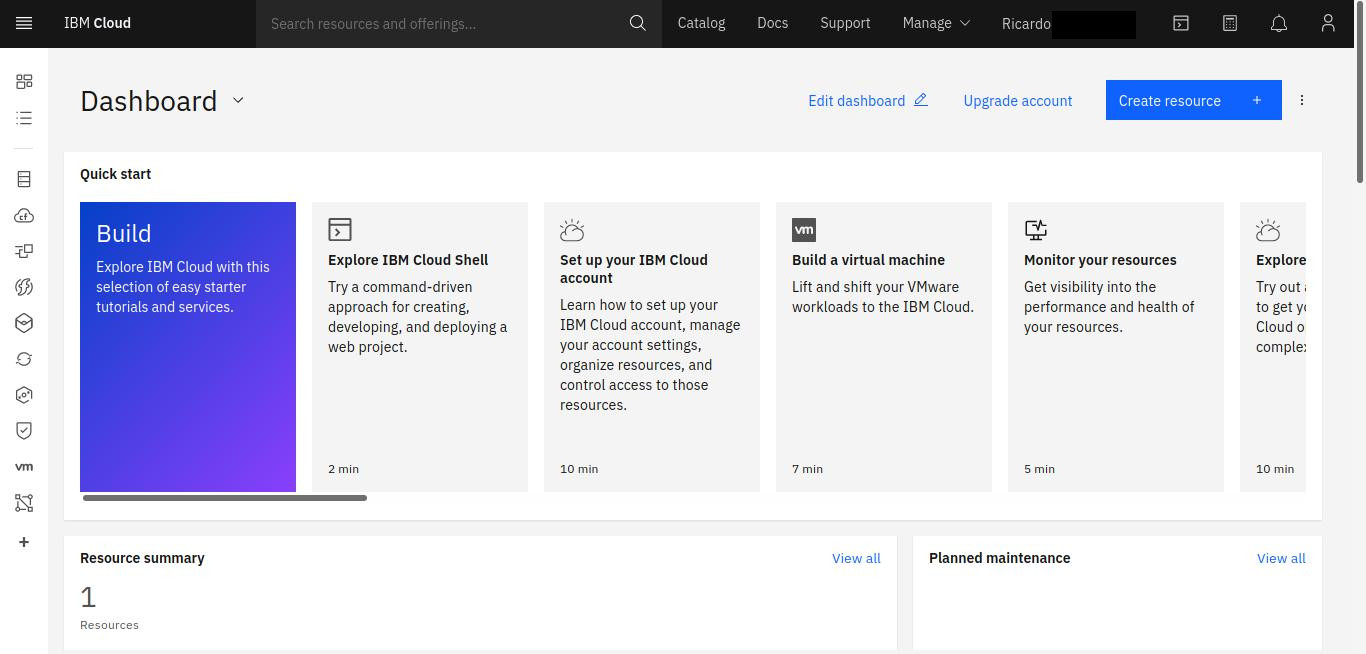Open the IBM Cloud Shell icon in header
Screen dimensions: 1366x654
pyautogui.click(x=1181, y=23)
